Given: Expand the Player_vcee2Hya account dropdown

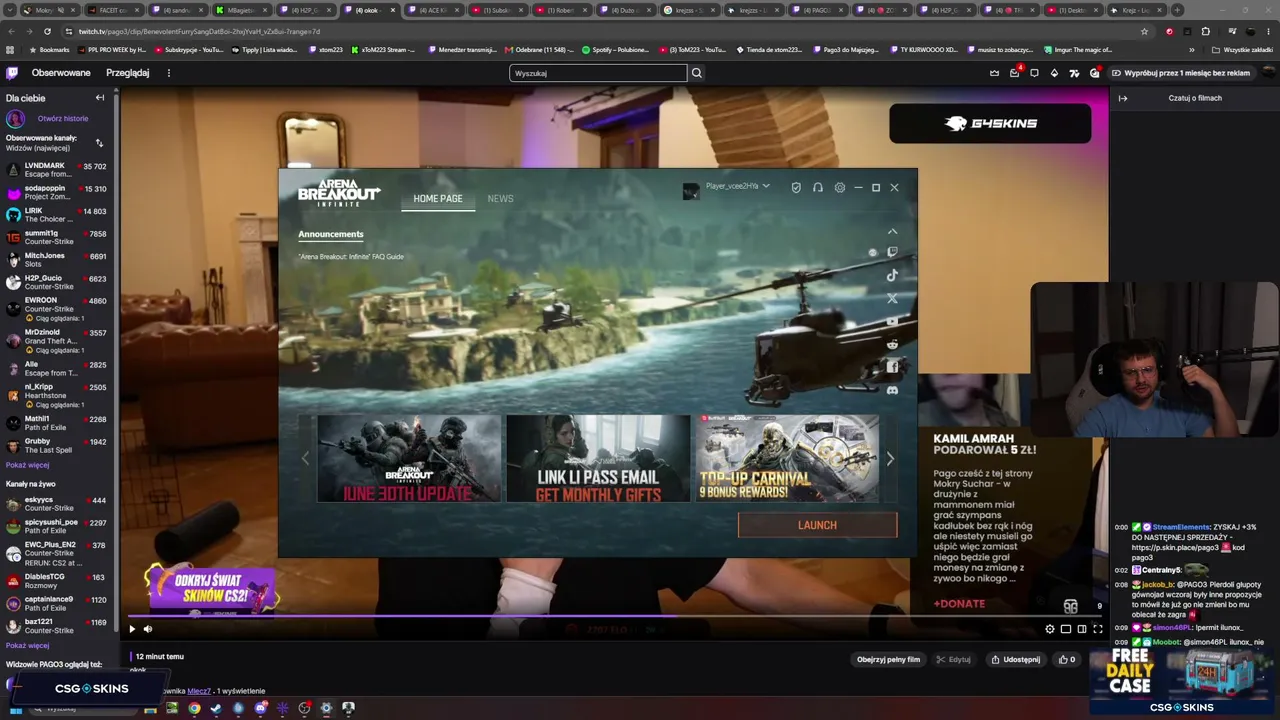Looking at the screenshot, I should point(766,186).
